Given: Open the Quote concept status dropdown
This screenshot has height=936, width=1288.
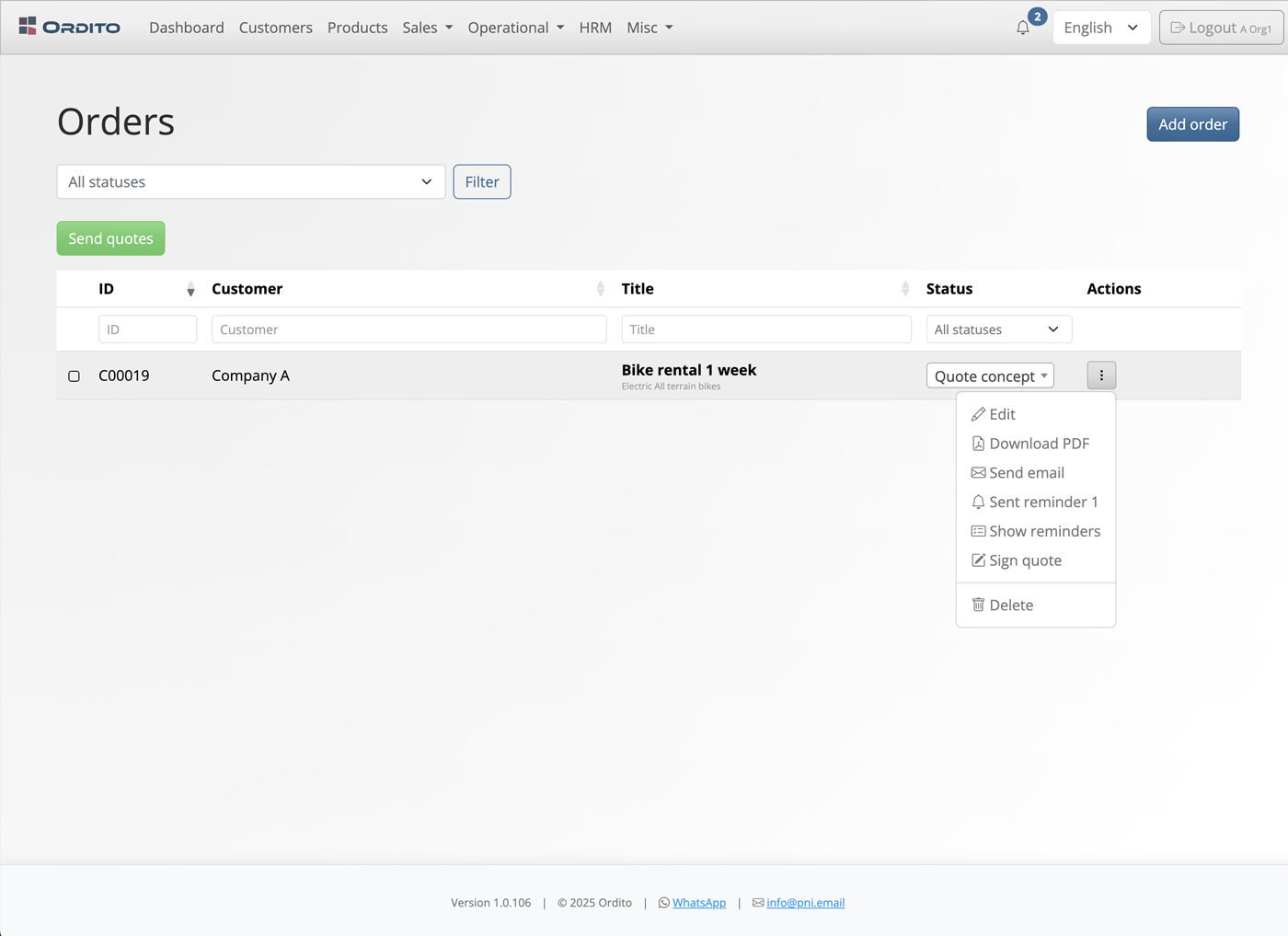Looking at the screenshot, I should pos(990,376).
